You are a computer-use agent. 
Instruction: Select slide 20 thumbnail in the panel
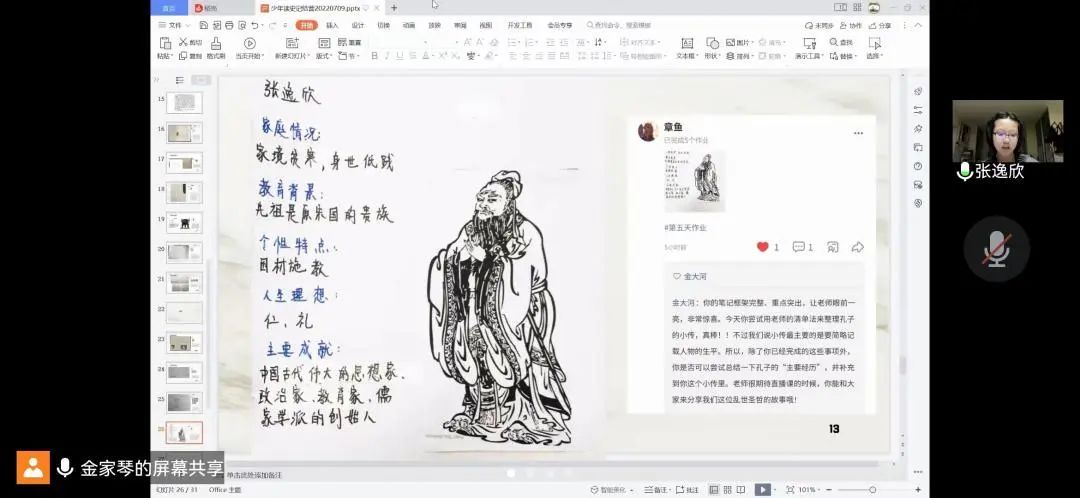(184, 253)
